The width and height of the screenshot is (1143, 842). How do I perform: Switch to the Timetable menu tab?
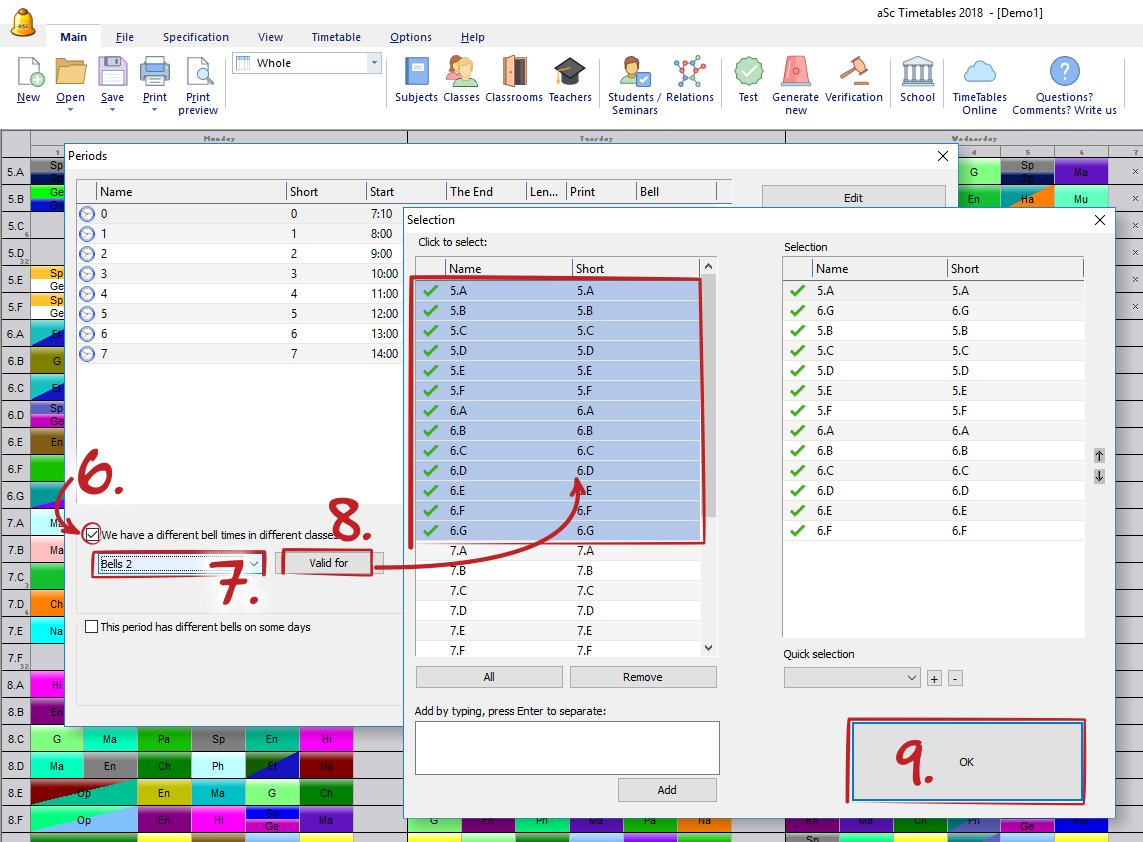pos(336,37)
